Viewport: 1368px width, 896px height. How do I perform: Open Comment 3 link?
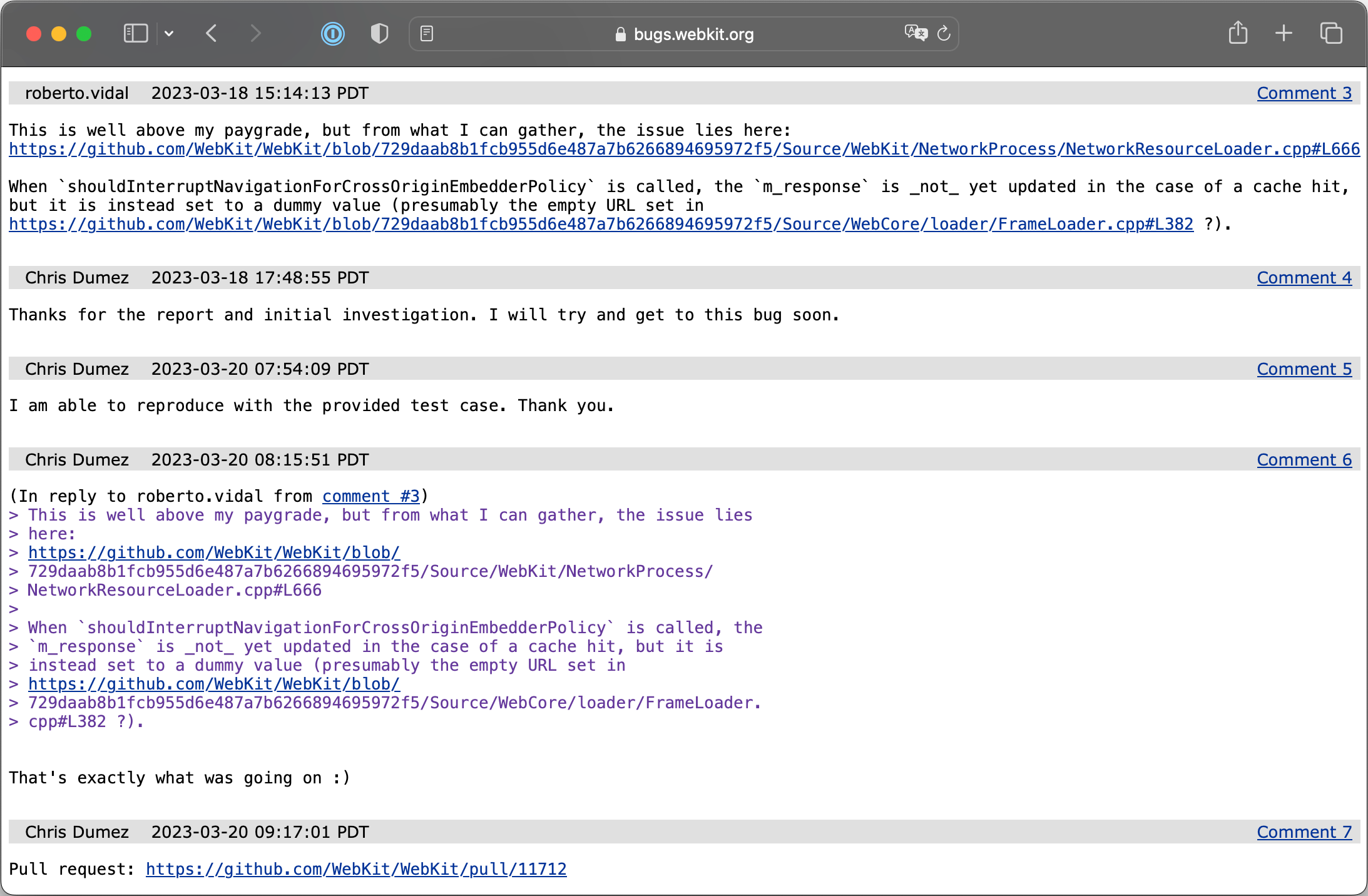(x=1303, y=92)
